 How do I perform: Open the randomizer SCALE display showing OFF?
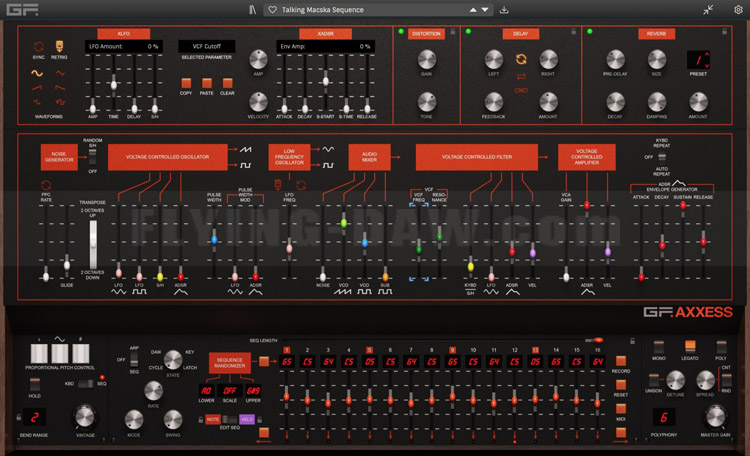[230, 390]
